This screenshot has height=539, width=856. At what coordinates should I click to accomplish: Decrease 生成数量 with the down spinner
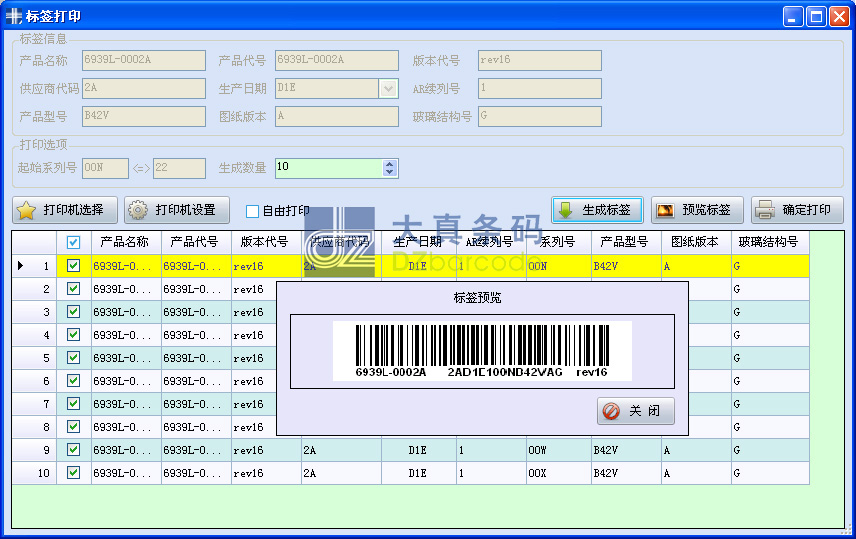(x=389, y=172)
